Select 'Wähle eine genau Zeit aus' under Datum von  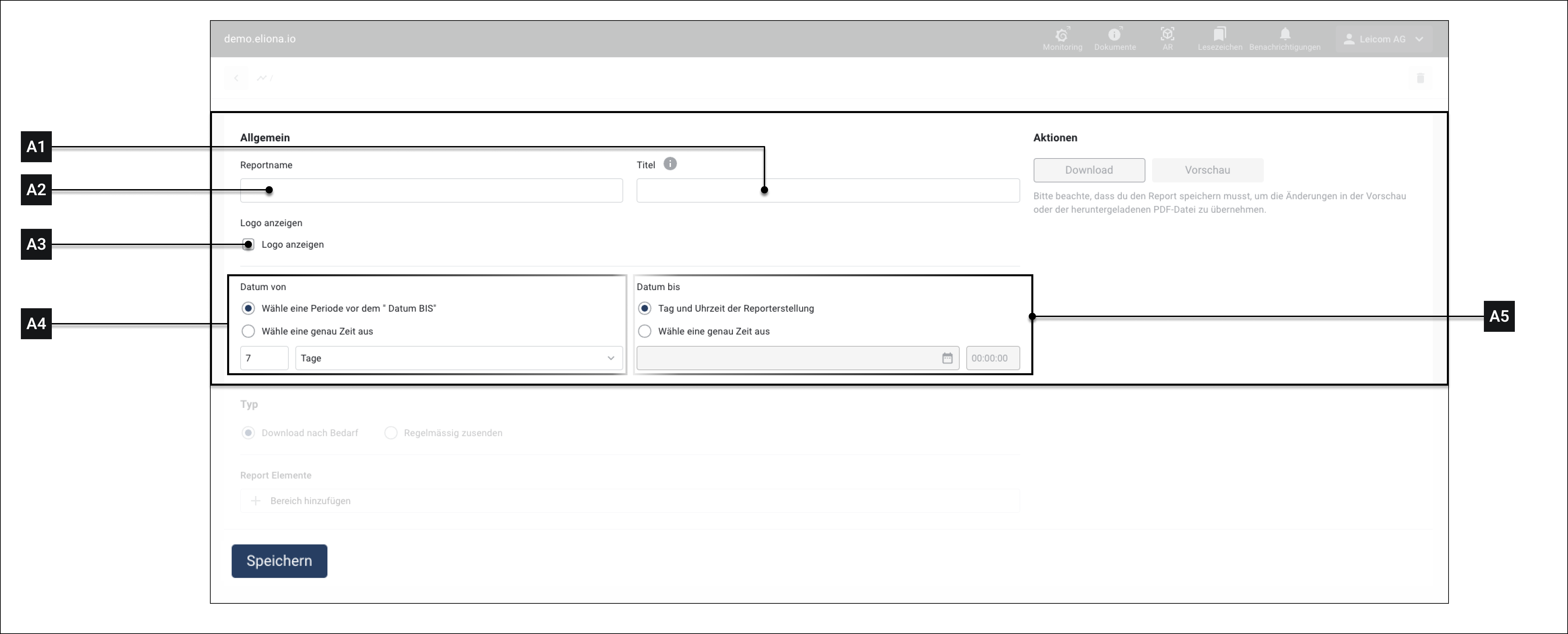click(248, 331)
